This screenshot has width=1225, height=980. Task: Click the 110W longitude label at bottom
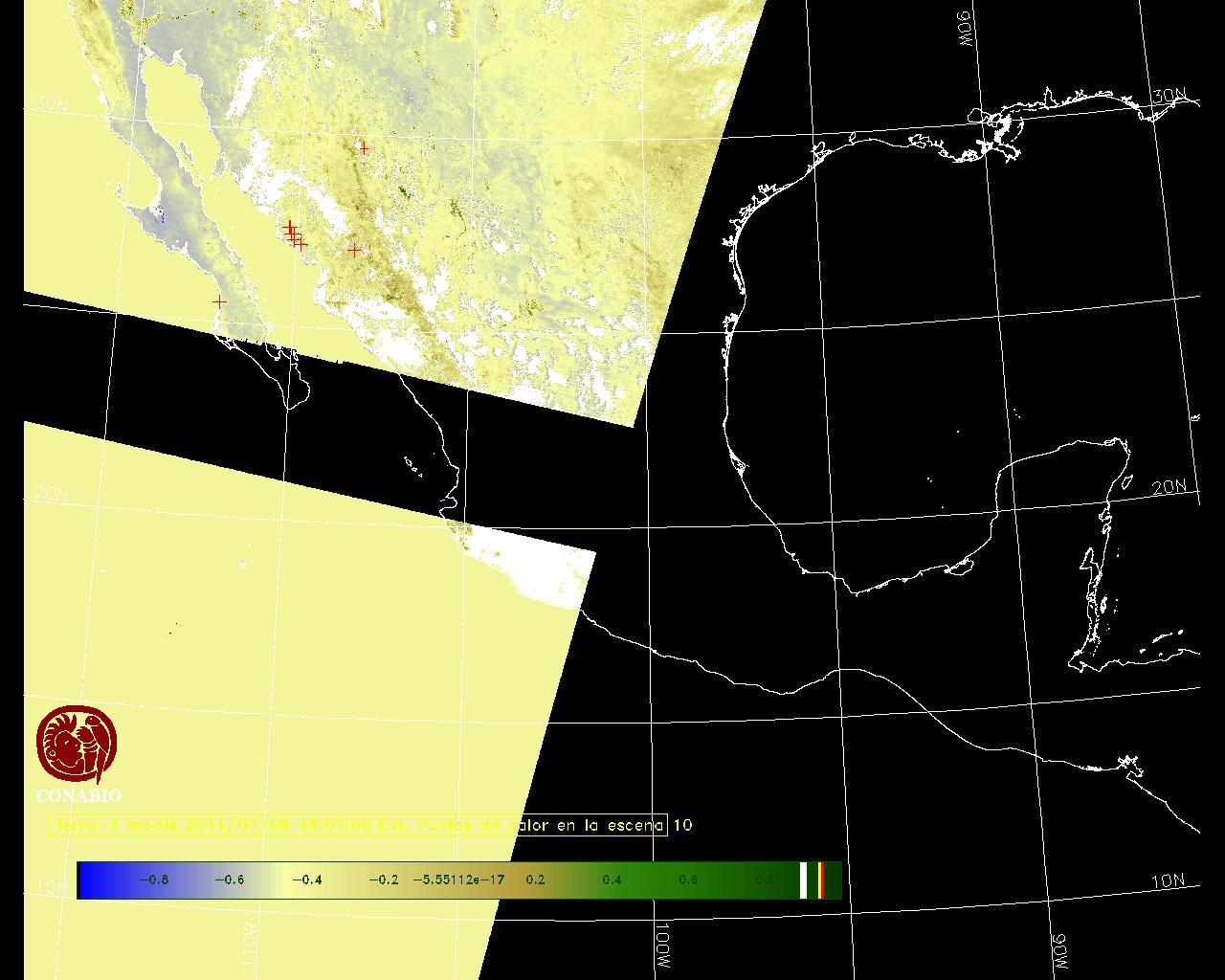pyautogui.click(x=248, y=945)
